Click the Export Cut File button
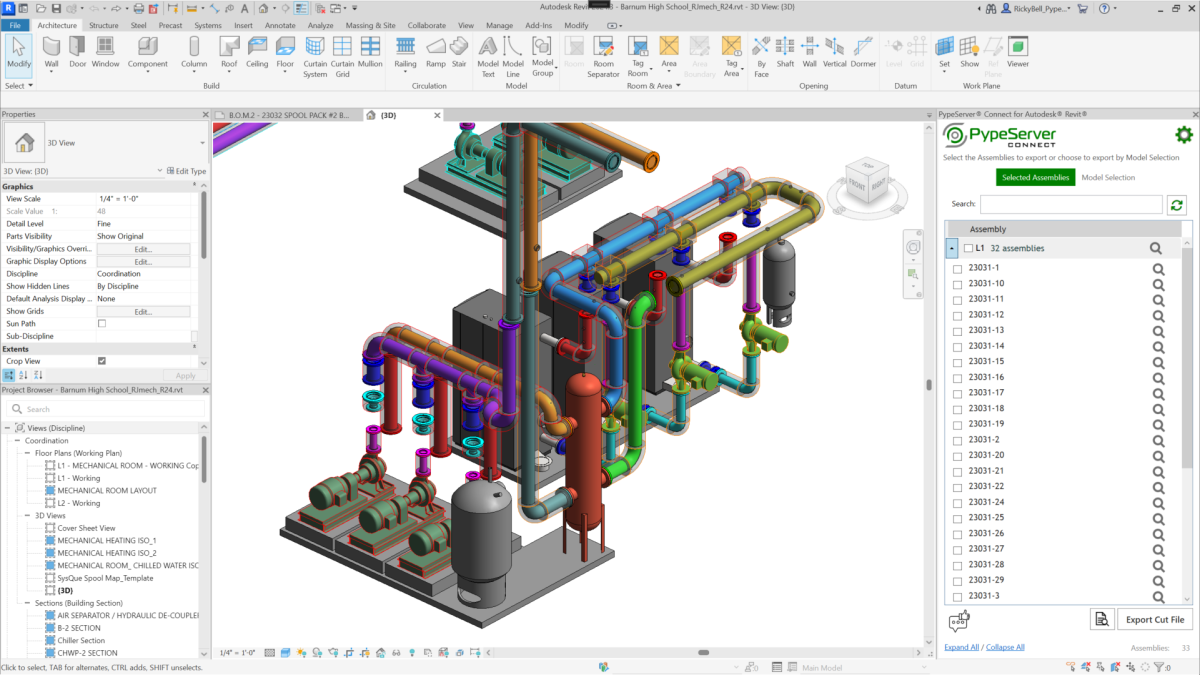Screen dimensions: 1200x675 [x=1154, y=620]
